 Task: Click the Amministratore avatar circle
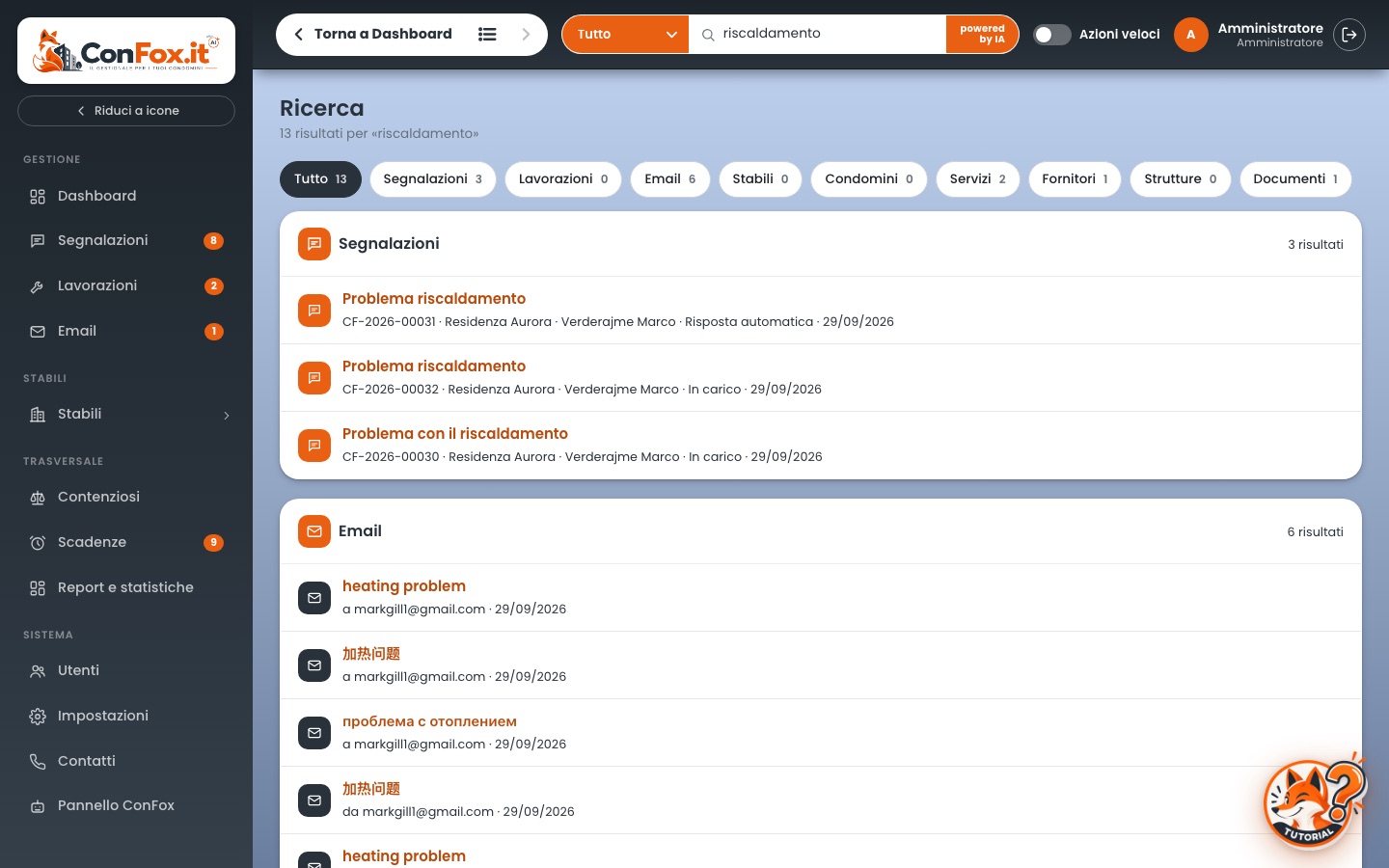(x=1191, y=35)
